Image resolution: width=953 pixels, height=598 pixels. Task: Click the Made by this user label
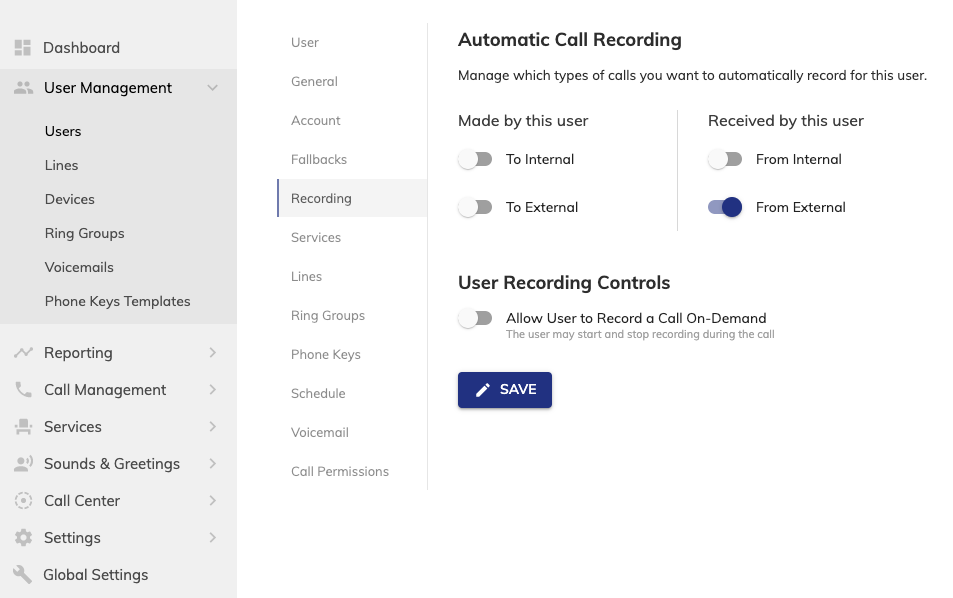pyautogui.click(x=523, y=121)
